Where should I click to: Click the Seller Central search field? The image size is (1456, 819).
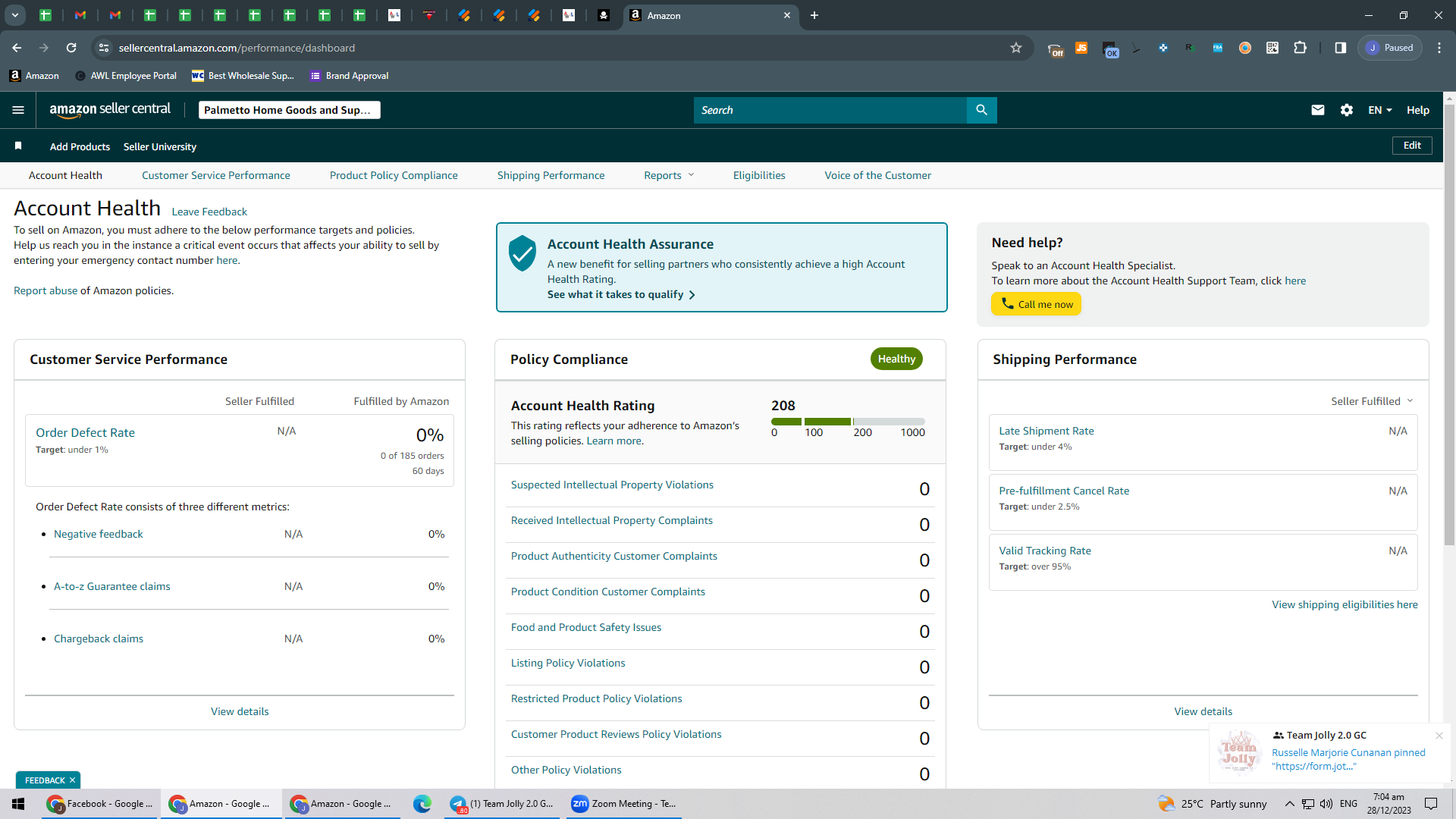(830, 110)
